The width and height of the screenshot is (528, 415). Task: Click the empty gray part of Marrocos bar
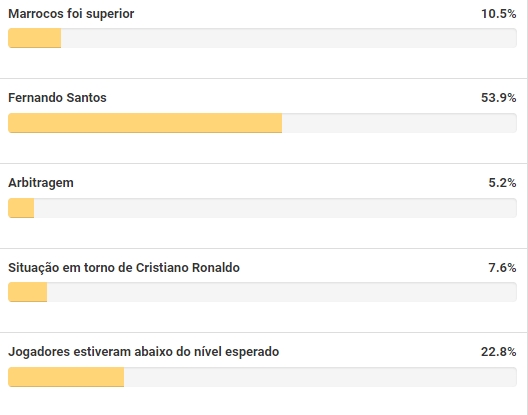pos(289,38)
